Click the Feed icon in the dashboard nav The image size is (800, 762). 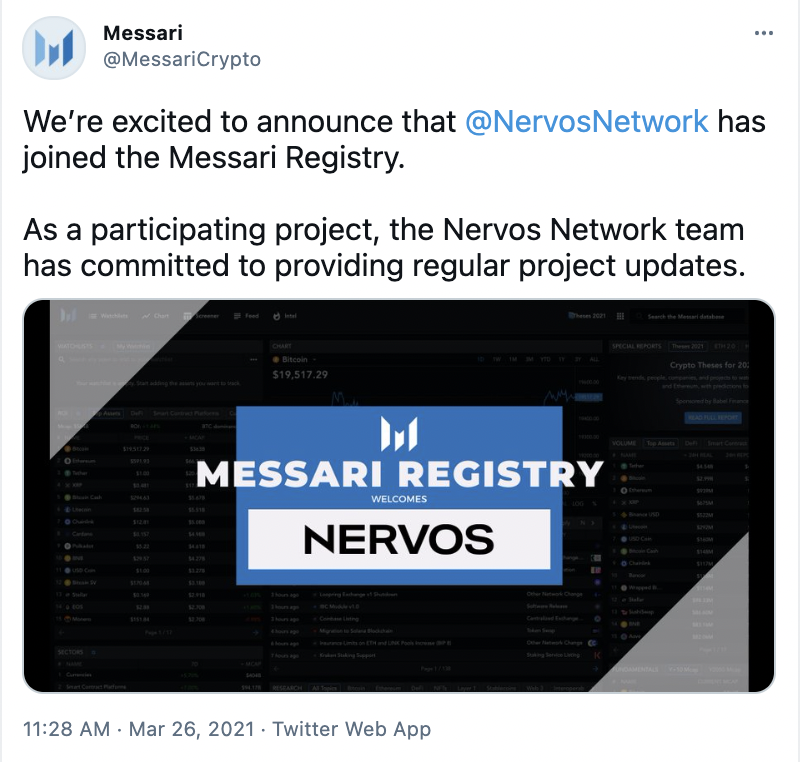tap(237, 316)
